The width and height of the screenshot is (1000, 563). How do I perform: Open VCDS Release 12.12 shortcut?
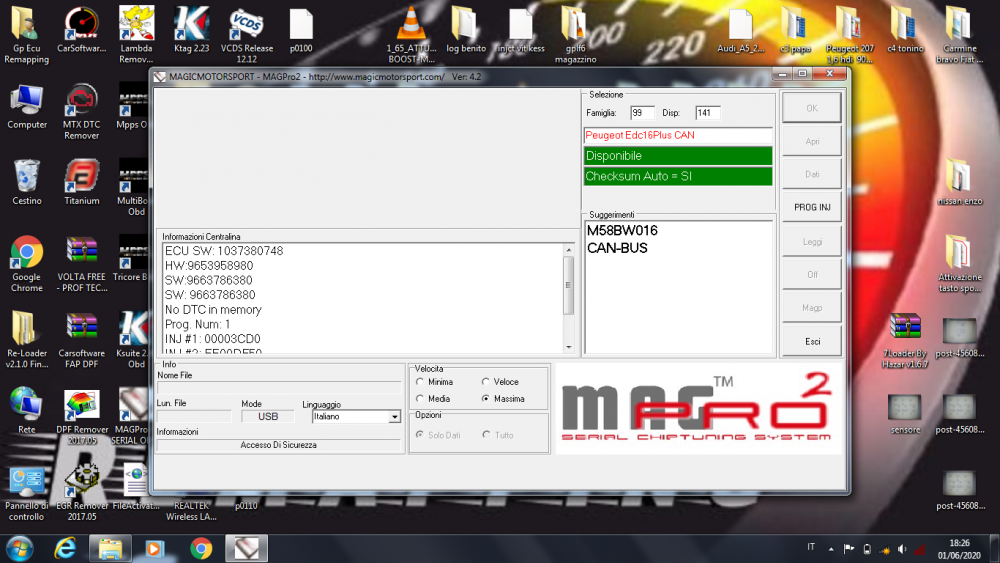pyautogui.click(x=247, y=35)
